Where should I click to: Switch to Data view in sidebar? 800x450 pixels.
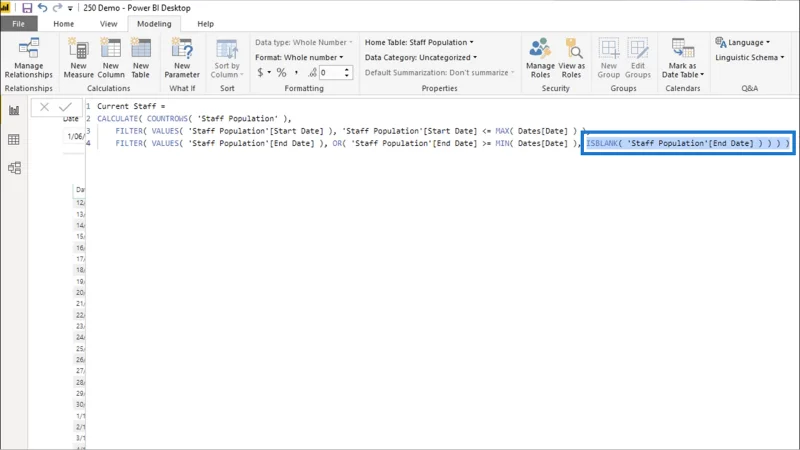[x=14, y=139]
